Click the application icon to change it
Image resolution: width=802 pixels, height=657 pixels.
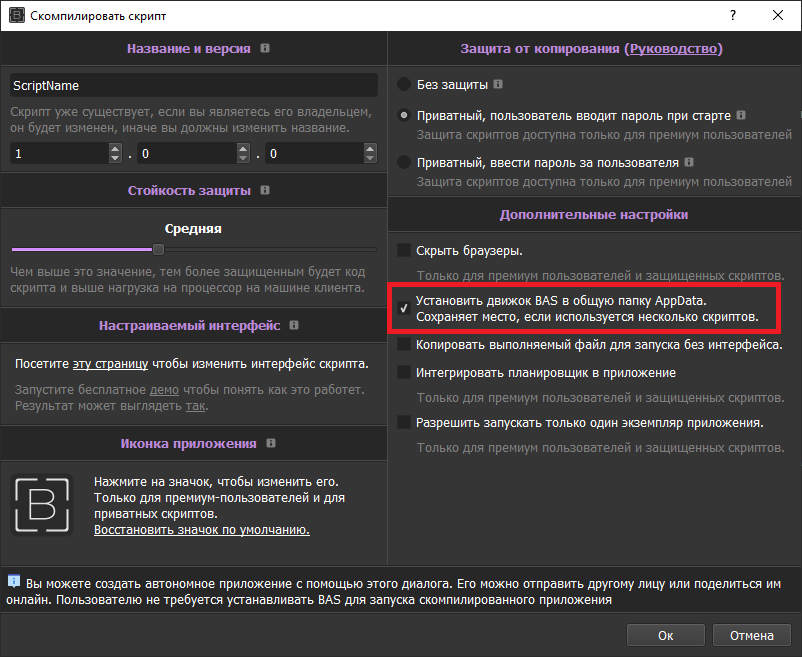coord(42,505)
